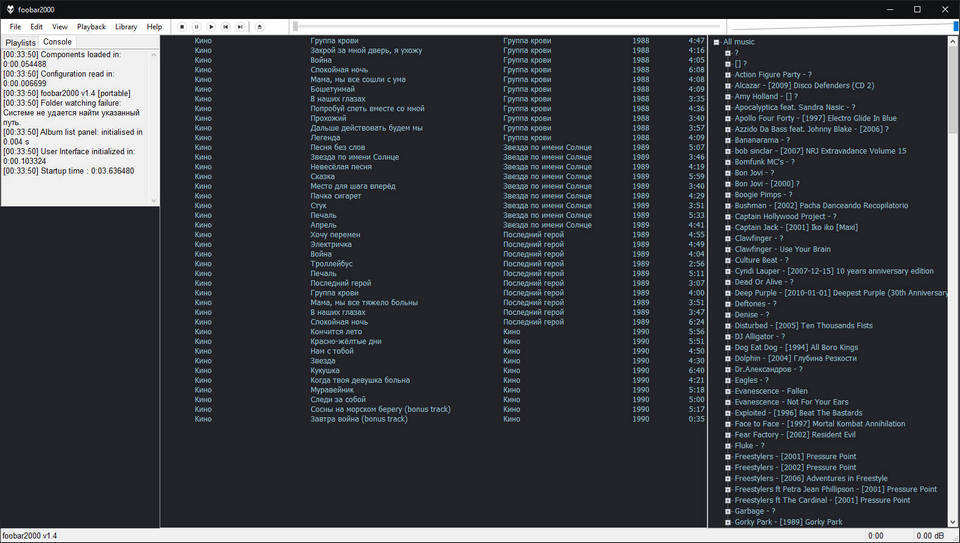960x543 pixels.
Task: Switch to the Playlists tab
Action: (20, 43)
